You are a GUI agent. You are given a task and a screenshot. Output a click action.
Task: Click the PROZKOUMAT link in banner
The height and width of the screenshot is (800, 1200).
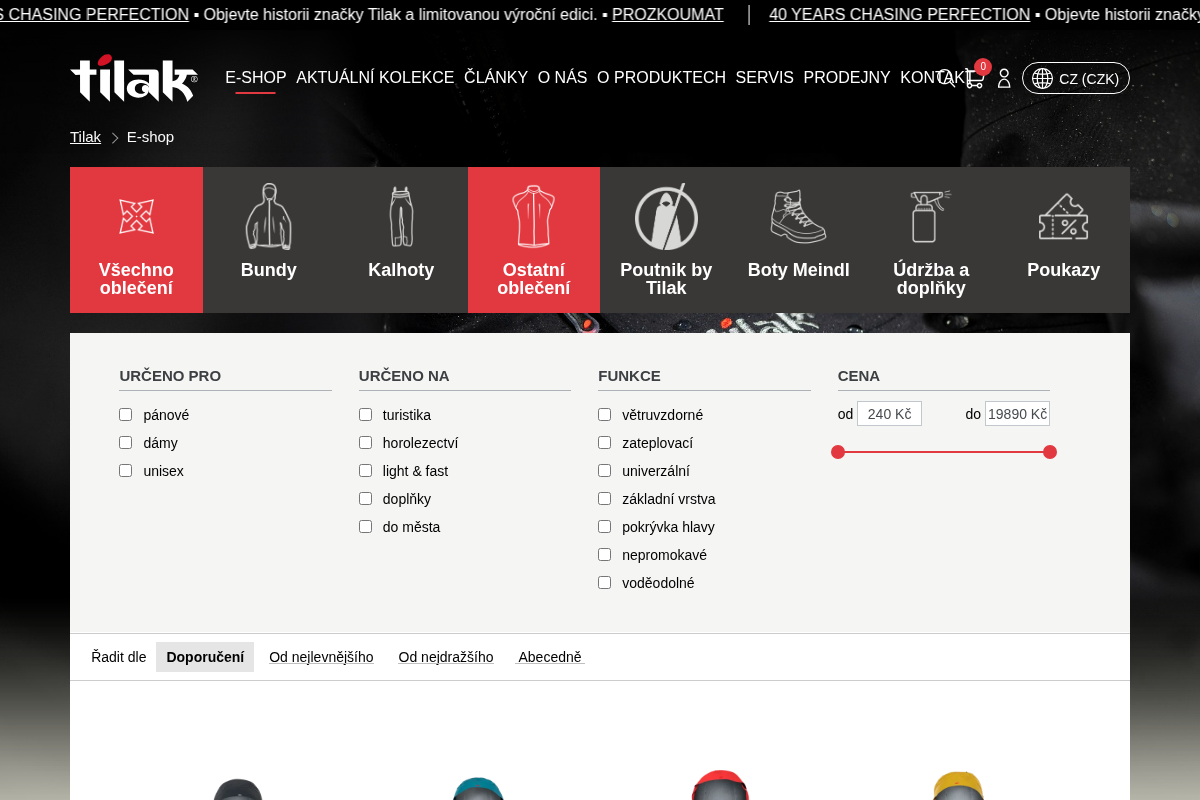668,15
